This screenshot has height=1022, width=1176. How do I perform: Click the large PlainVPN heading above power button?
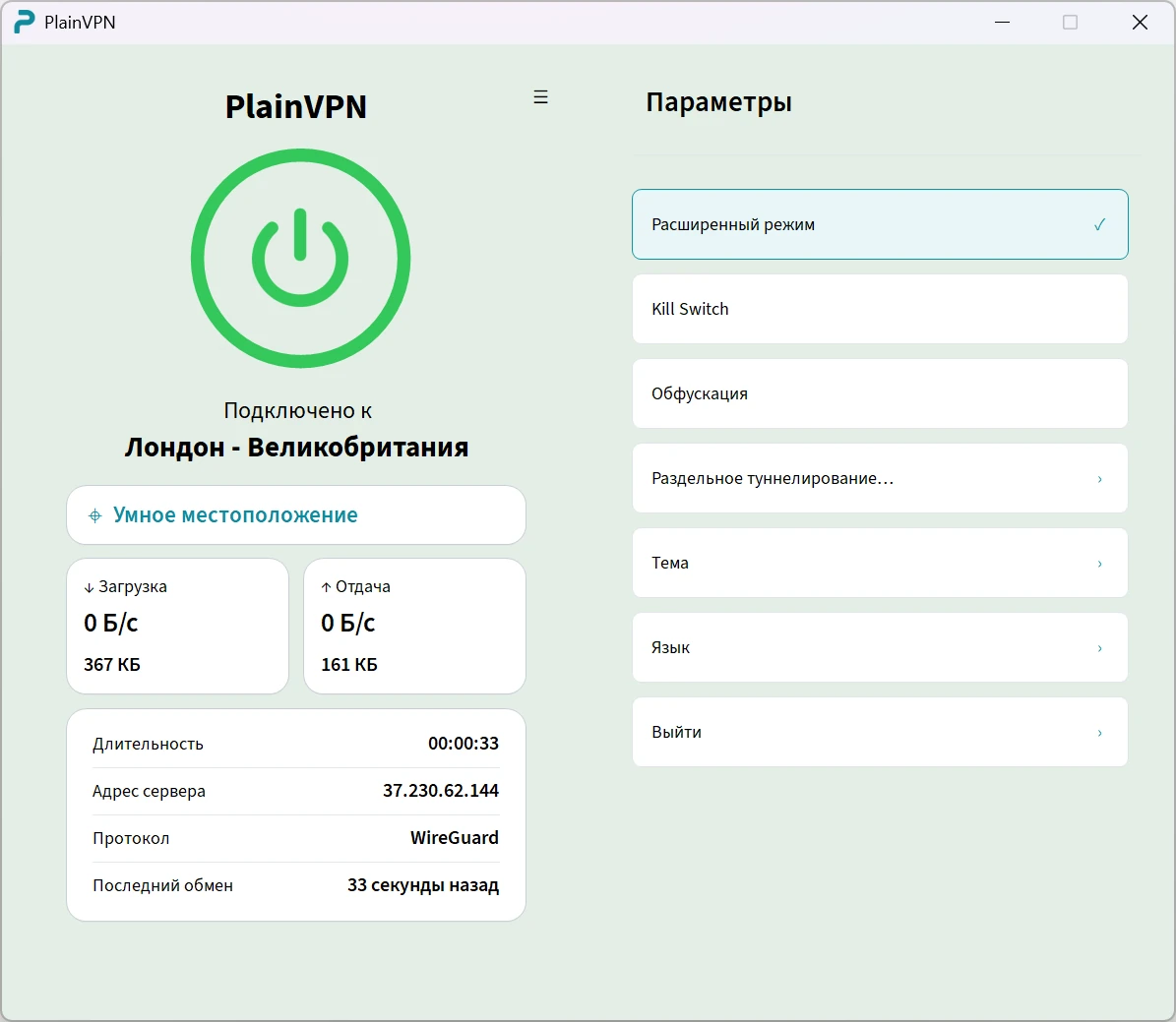[296, 106]
